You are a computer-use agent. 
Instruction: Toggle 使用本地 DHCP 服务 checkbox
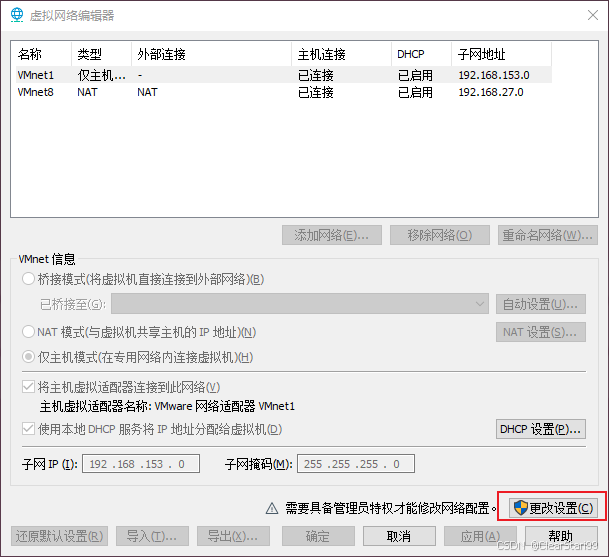coord(28,429)
